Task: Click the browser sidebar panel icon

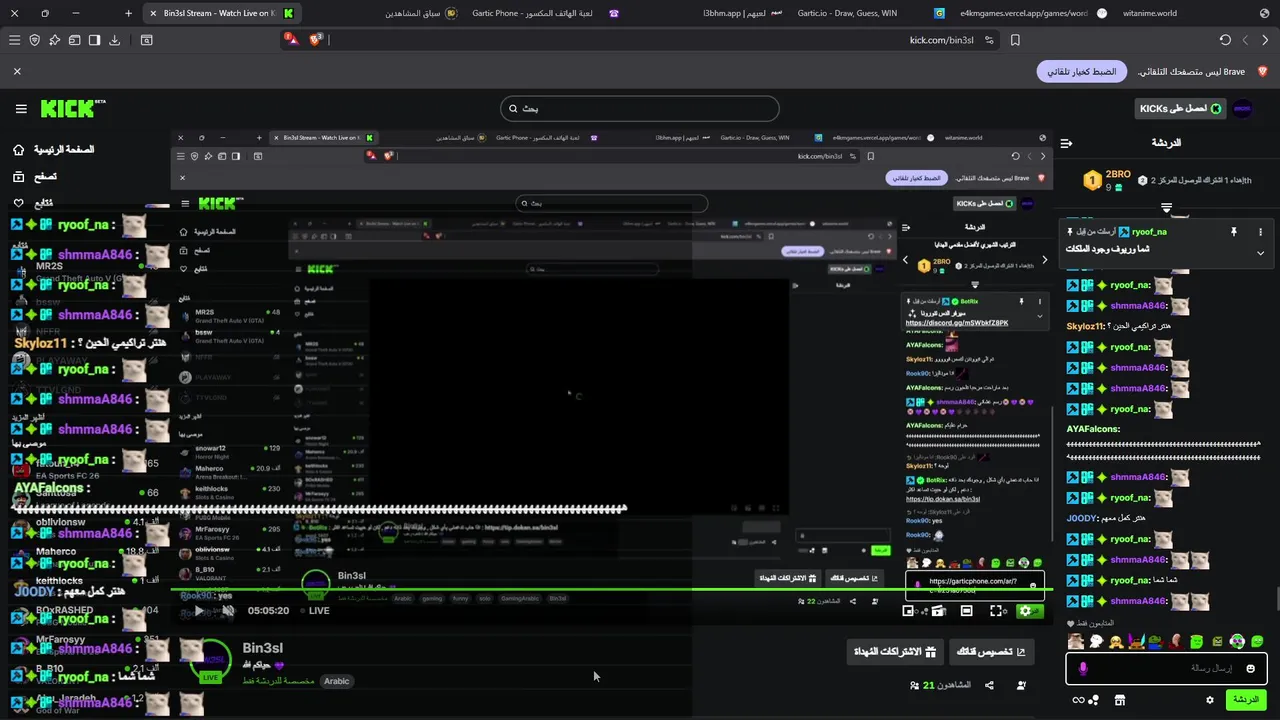Action: [x=94, y=40]
